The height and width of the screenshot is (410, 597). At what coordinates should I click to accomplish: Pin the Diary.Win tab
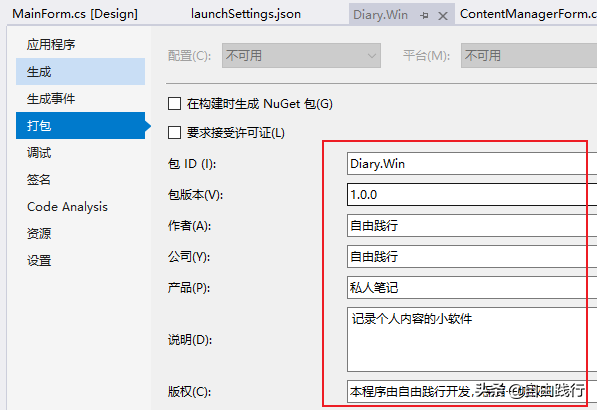click(x=424, y=16)
